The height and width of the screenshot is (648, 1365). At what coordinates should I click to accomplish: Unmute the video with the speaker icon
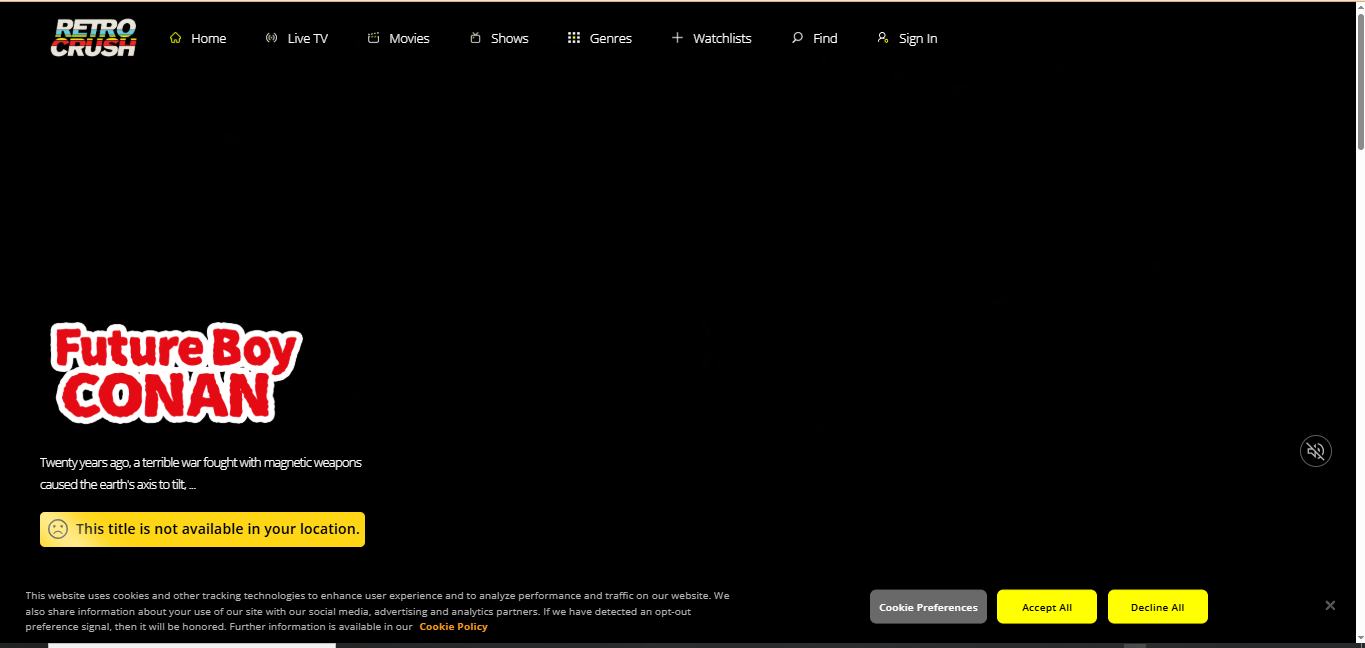tap(1316, 451)
